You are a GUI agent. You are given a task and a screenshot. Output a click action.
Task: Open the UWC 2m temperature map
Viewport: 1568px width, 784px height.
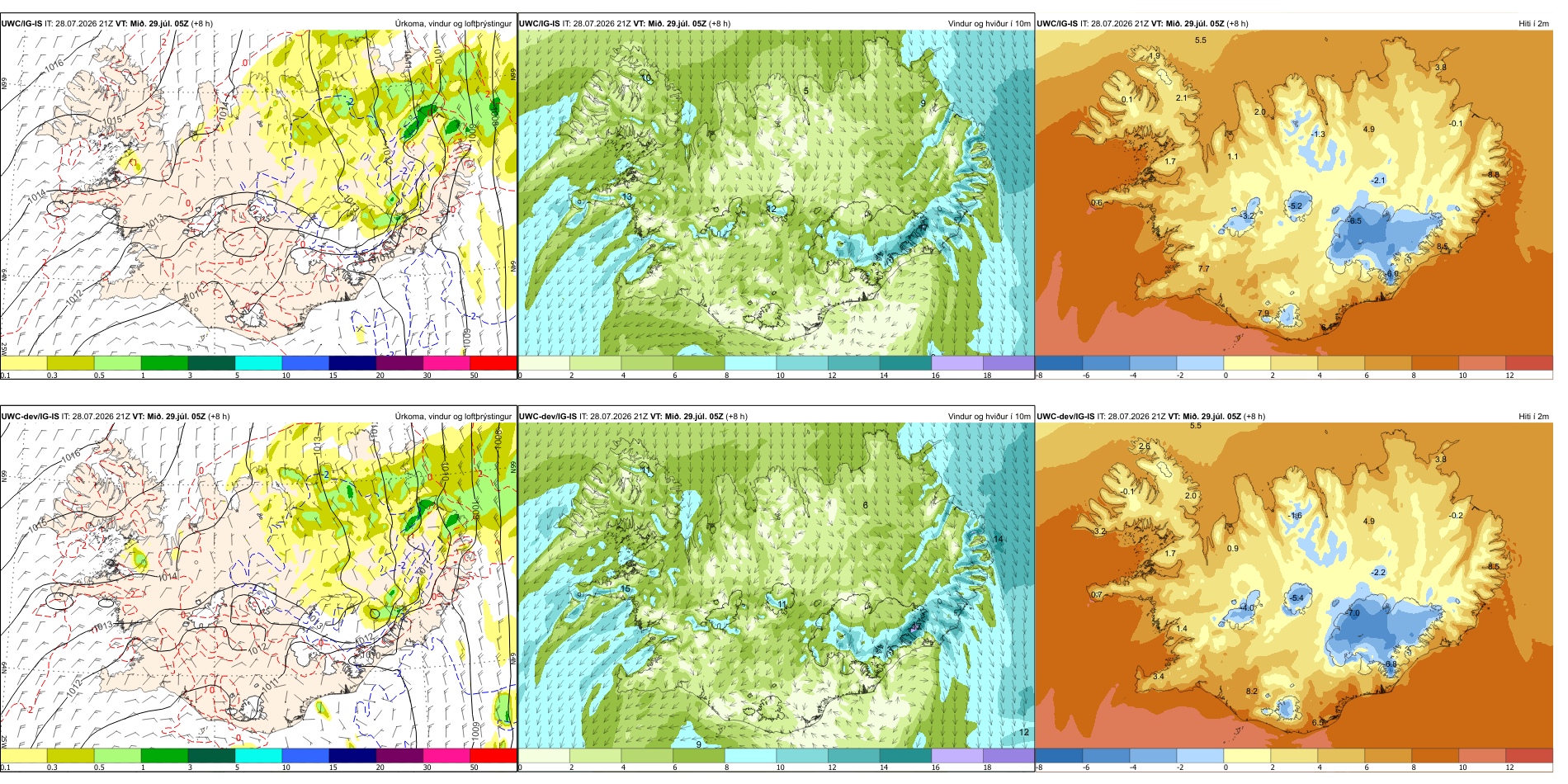click(1294, 193)
